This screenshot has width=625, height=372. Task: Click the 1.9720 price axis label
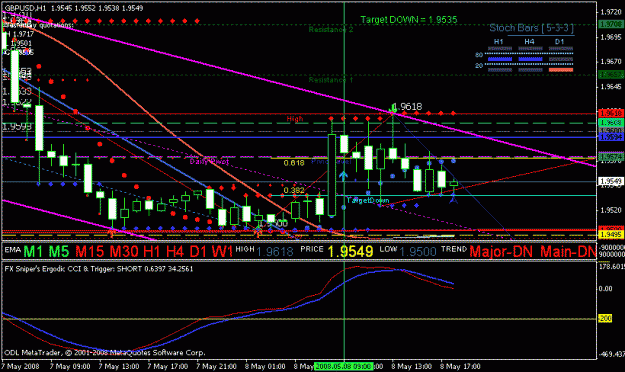611,12
